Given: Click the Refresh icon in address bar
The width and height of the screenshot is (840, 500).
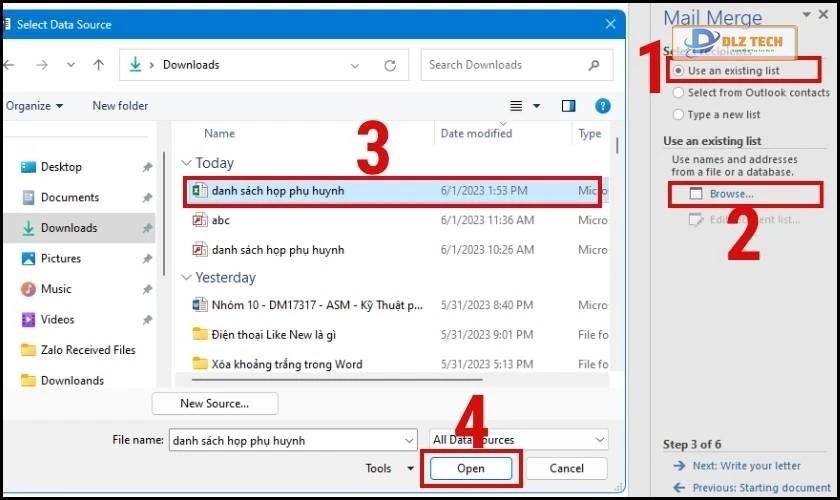Looking at the screenshot, I should coord(390,65).
